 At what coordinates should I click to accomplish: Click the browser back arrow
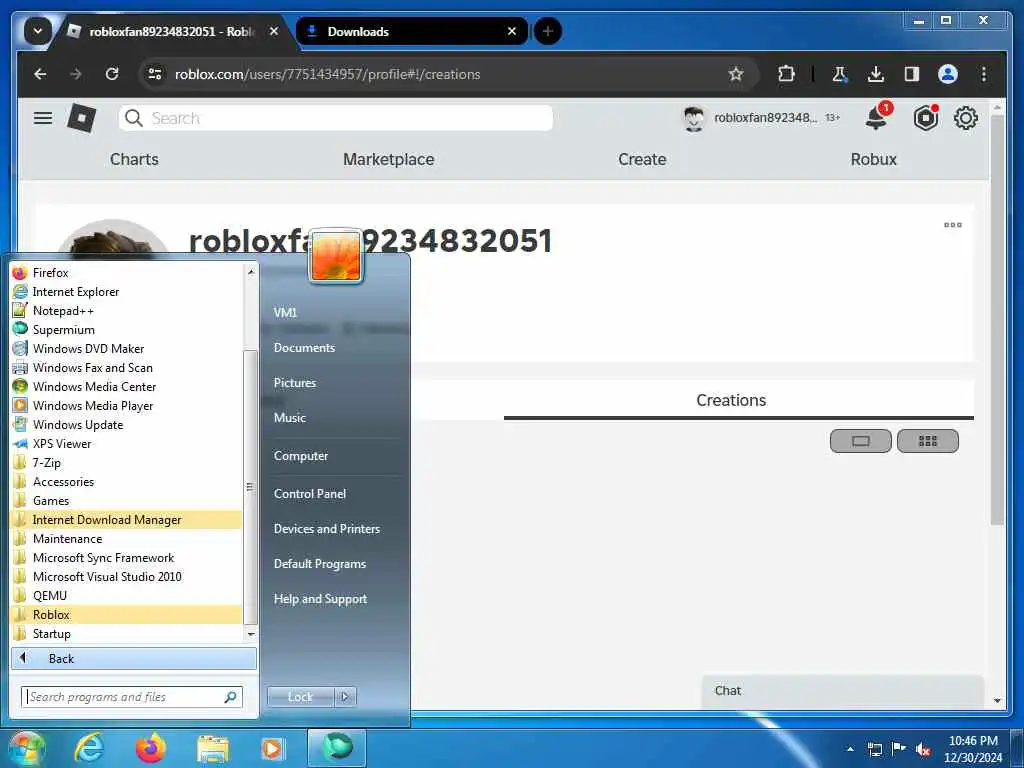click(x=40, y=74)
